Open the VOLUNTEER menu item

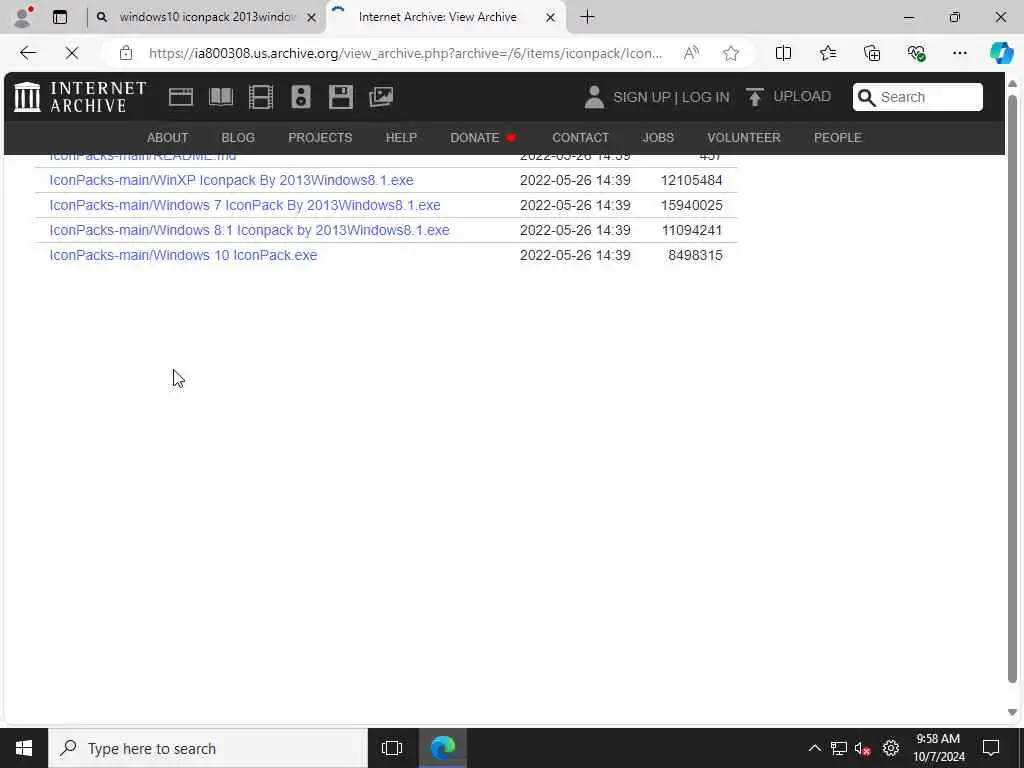(x=743, y=138)
